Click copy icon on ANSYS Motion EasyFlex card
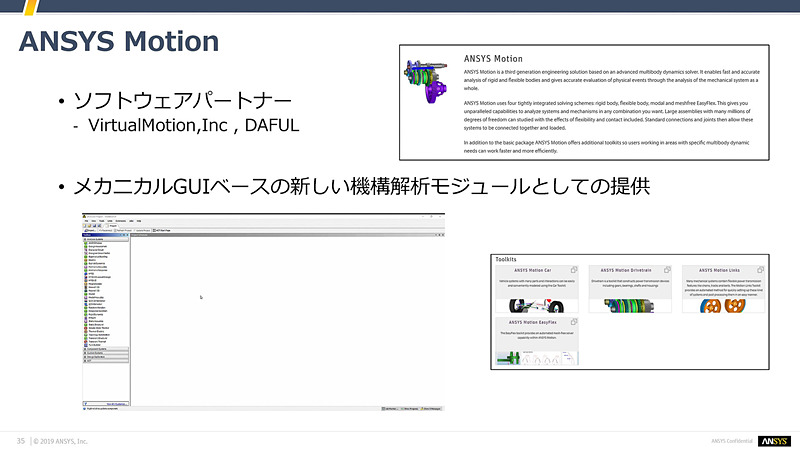This screenshot has width=800, height=450. pos(574,322)
